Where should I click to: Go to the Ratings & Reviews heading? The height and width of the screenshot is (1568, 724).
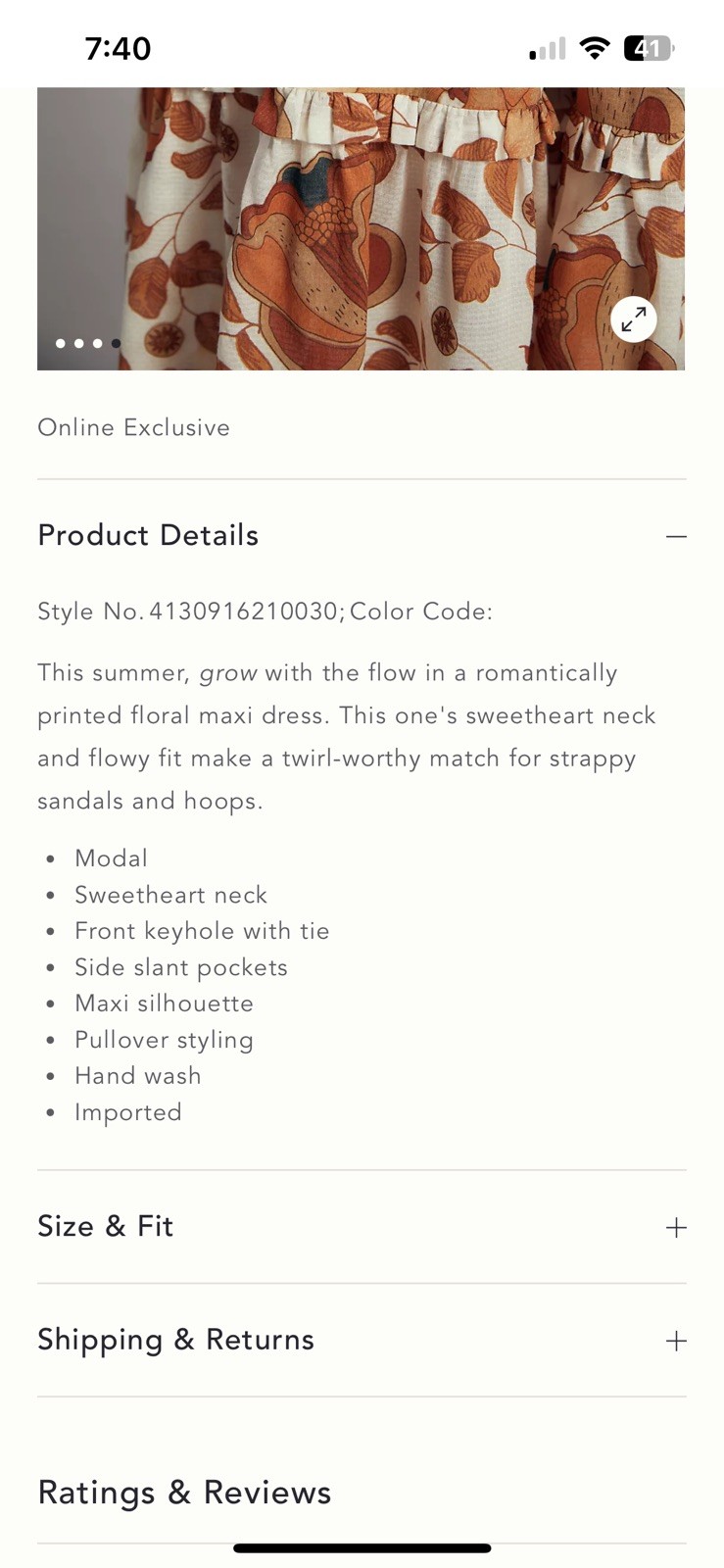point(184,1493)
